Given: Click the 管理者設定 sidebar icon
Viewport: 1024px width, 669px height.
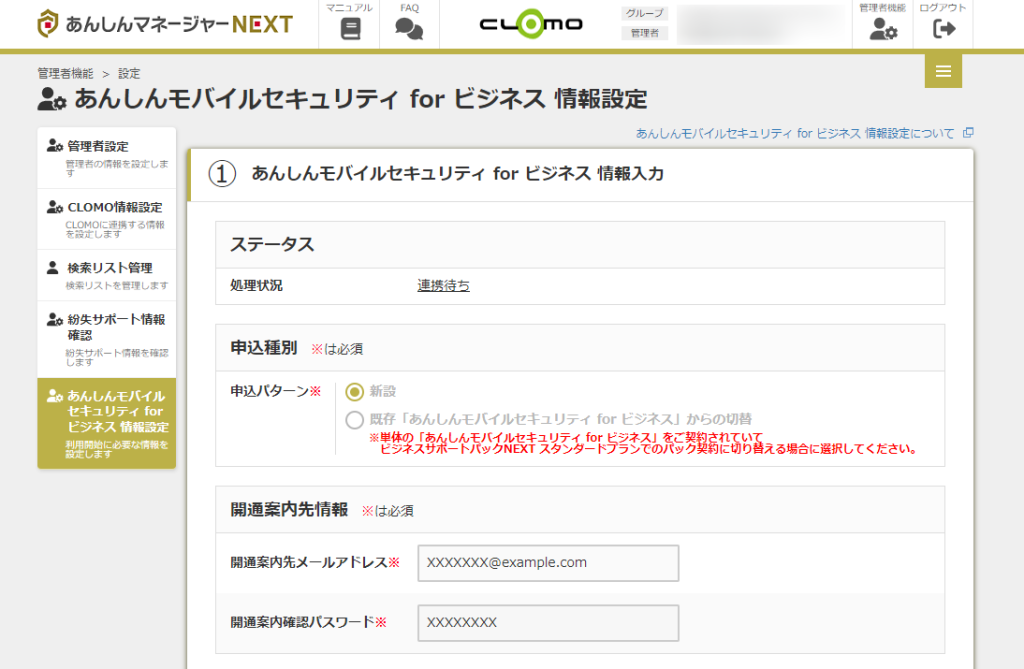Looking at the screenshot, I should click(x=55, y=146).
